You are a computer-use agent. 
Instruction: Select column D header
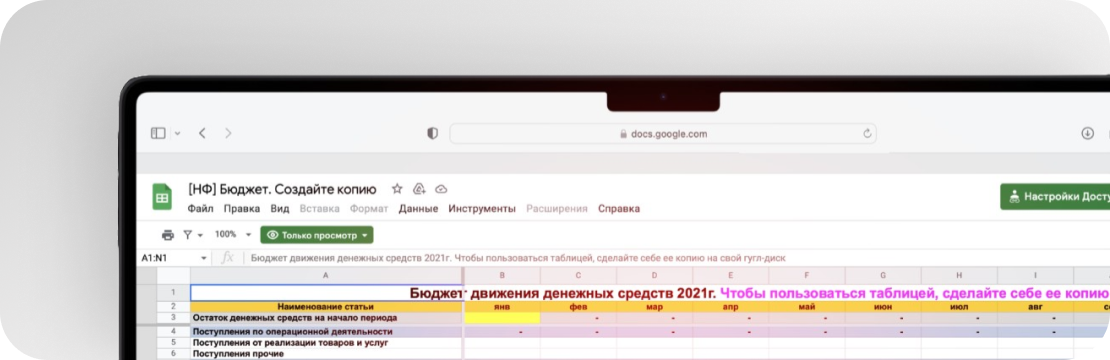654,275
